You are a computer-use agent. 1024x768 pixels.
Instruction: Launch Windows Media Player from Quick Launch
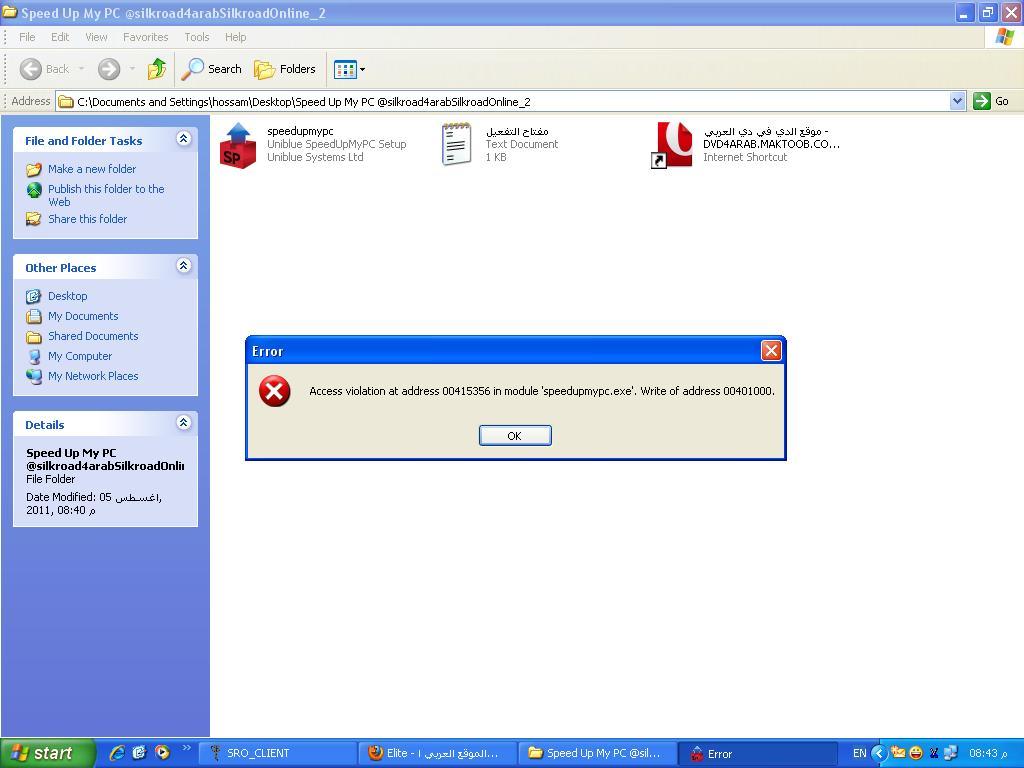[x=162, y=753]
